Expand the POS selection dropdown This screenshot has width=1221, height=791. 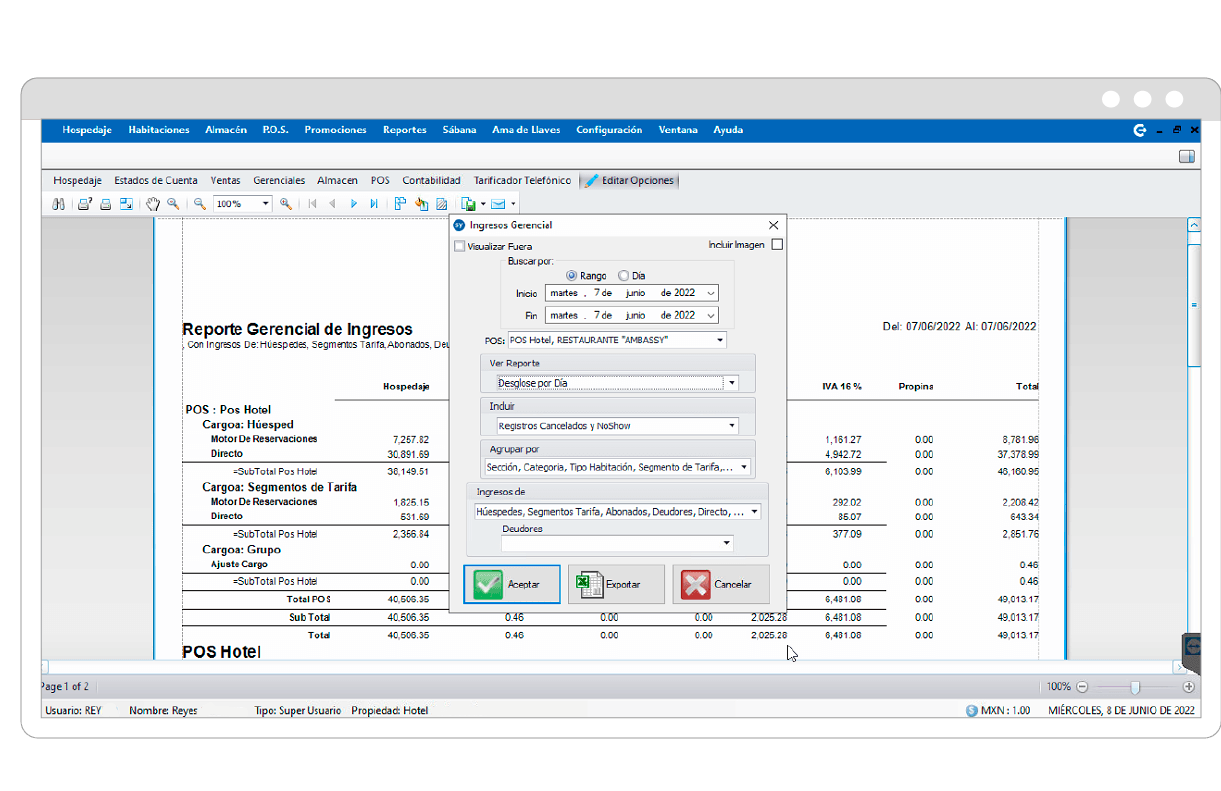pyautogui.click(x=716, y=339)
